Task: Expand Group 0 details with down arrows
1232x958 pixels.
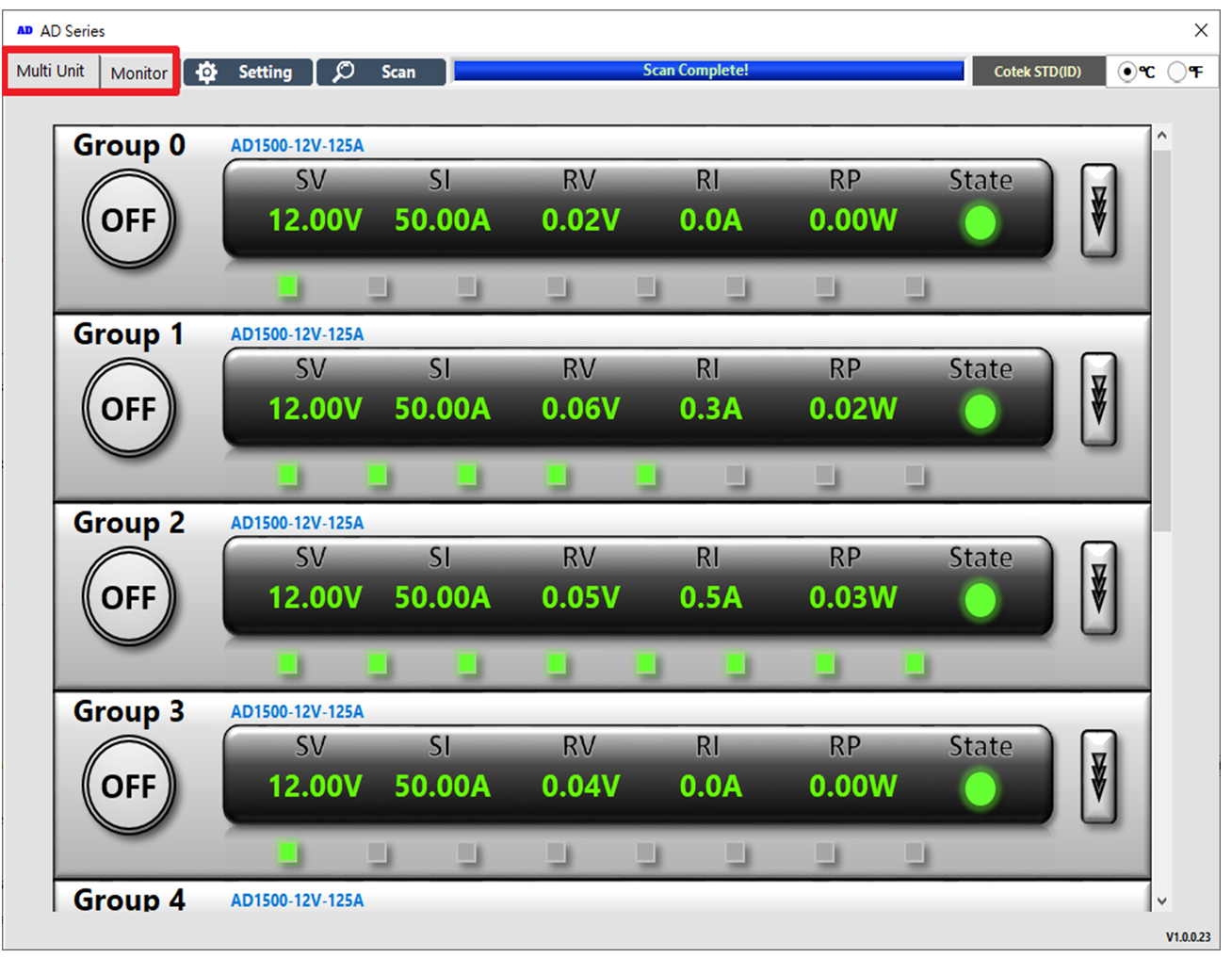Action: pyautogui.click(x=1098, y=210)
